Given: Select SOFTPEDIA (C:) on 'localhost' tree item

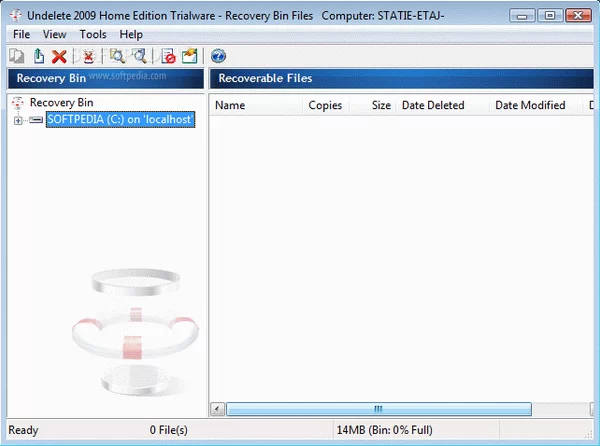Looking at the screenshot, I should coord(121,119).
